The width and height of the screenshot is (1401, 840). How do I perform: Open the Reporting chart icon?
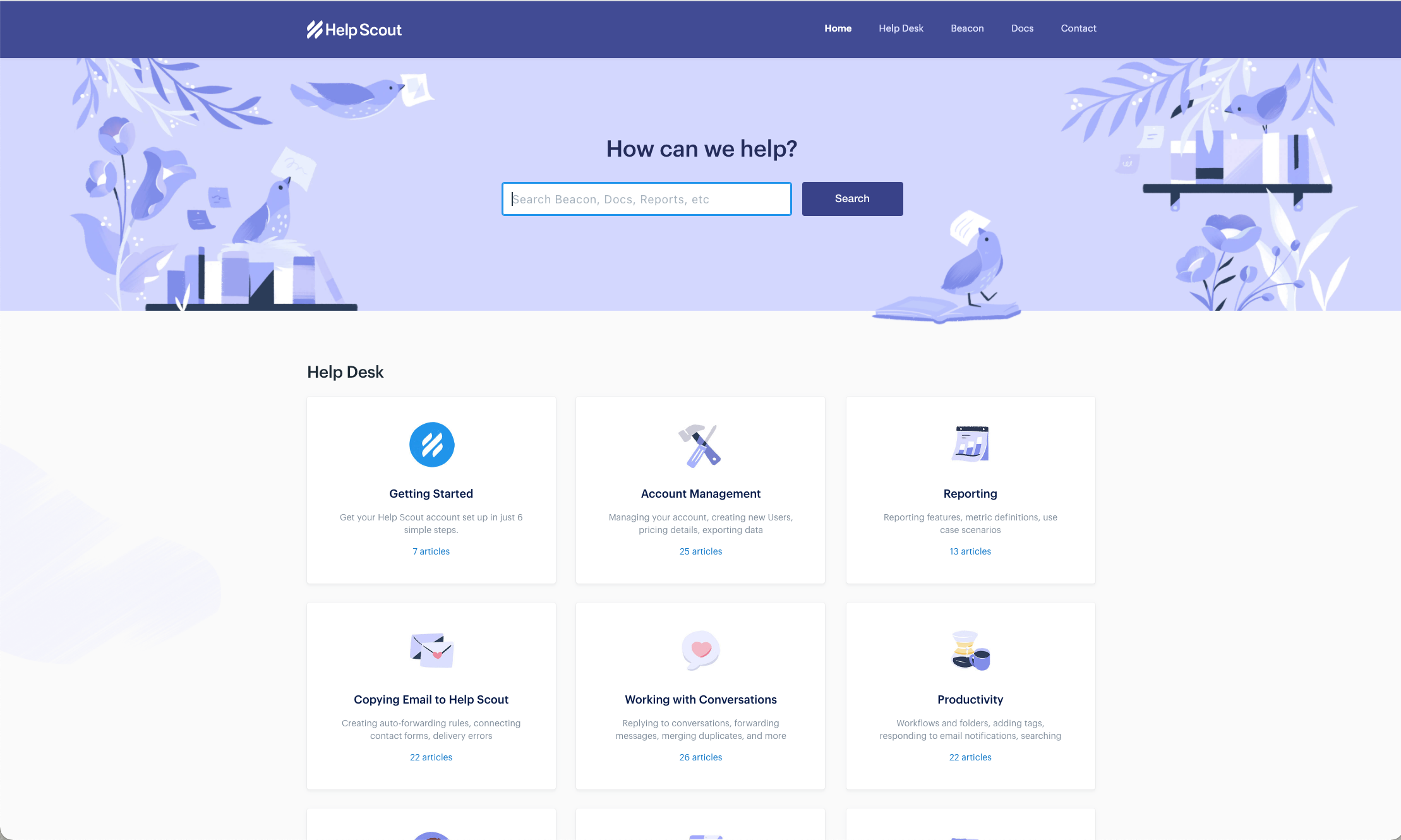(969, 443)
